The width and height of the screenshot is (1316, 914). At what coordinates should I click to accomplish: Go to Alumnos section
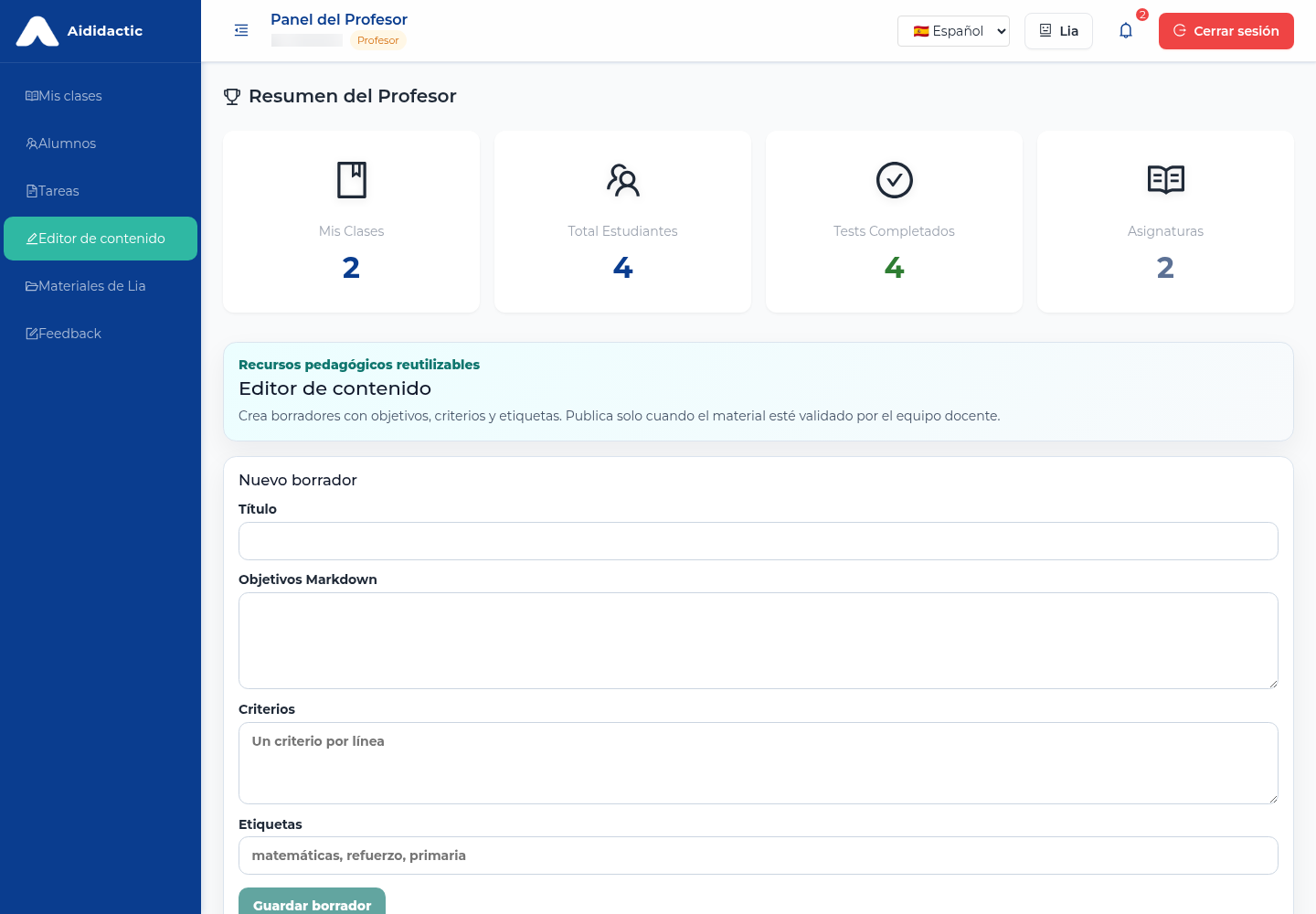pos(101,143)
